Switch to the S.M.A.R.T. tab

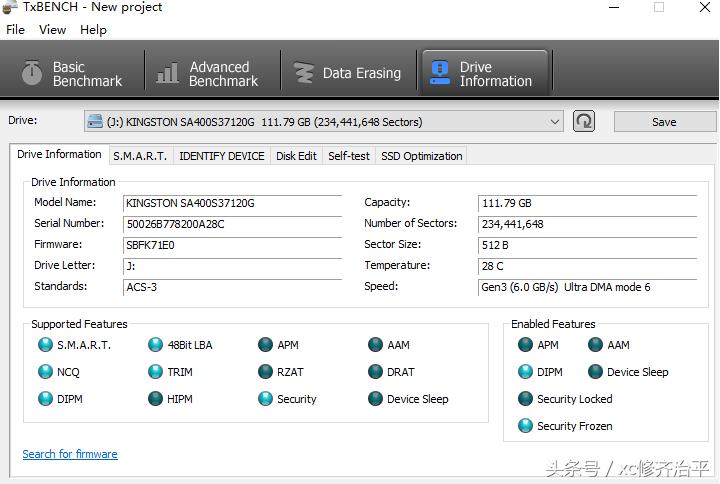140,156
